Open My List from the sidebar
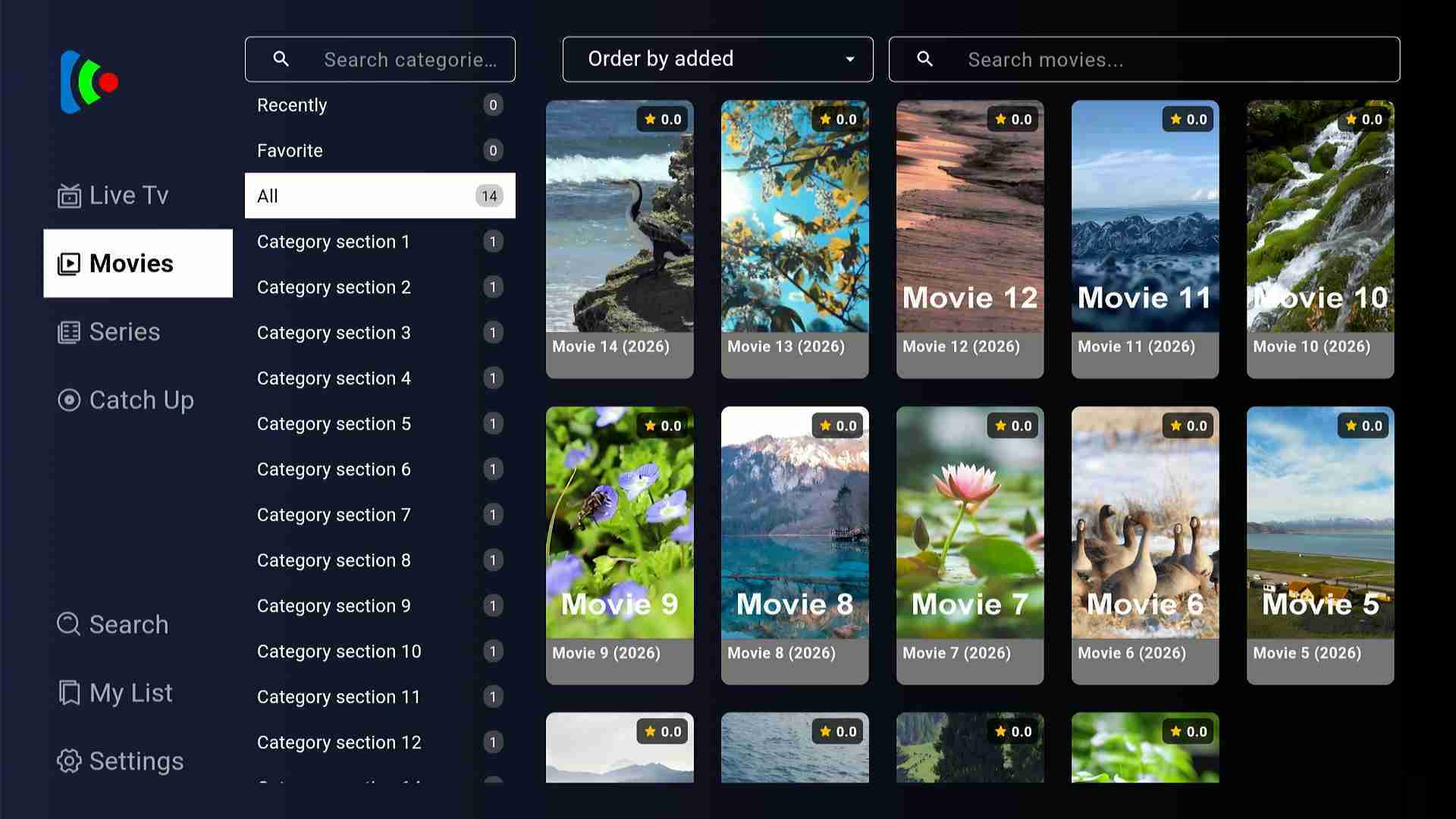The height and width of the screenshot is (819, 1456). tap(138, 692)
